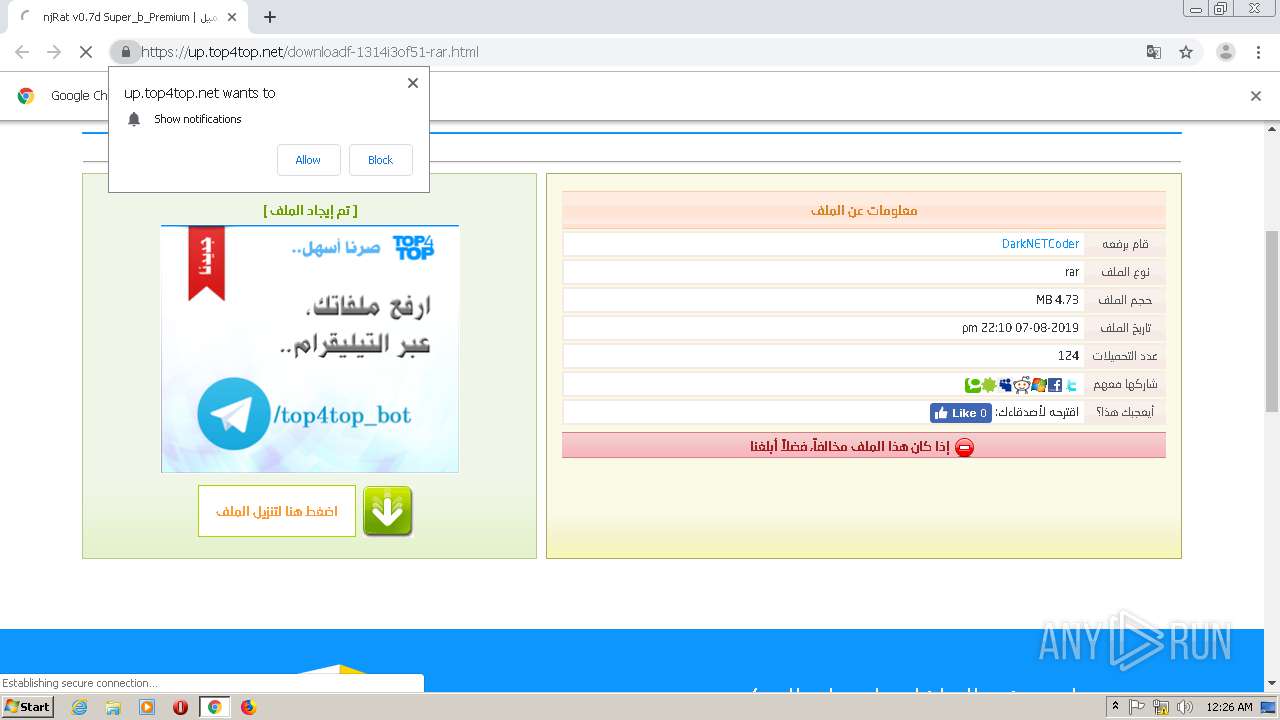Launch Firefox from the taskbar
The height and width of the screenshot is (720, 1280).
point(248,707)
